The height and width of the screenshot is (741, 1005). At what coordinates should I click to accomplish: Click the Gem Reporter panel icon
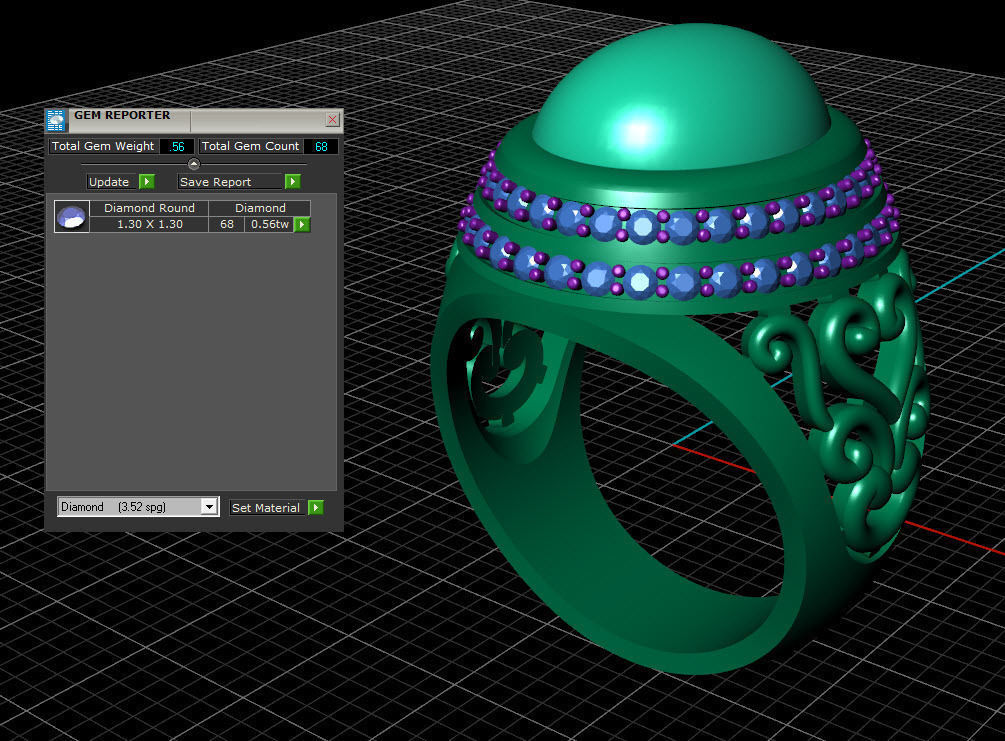pos(56,120)
